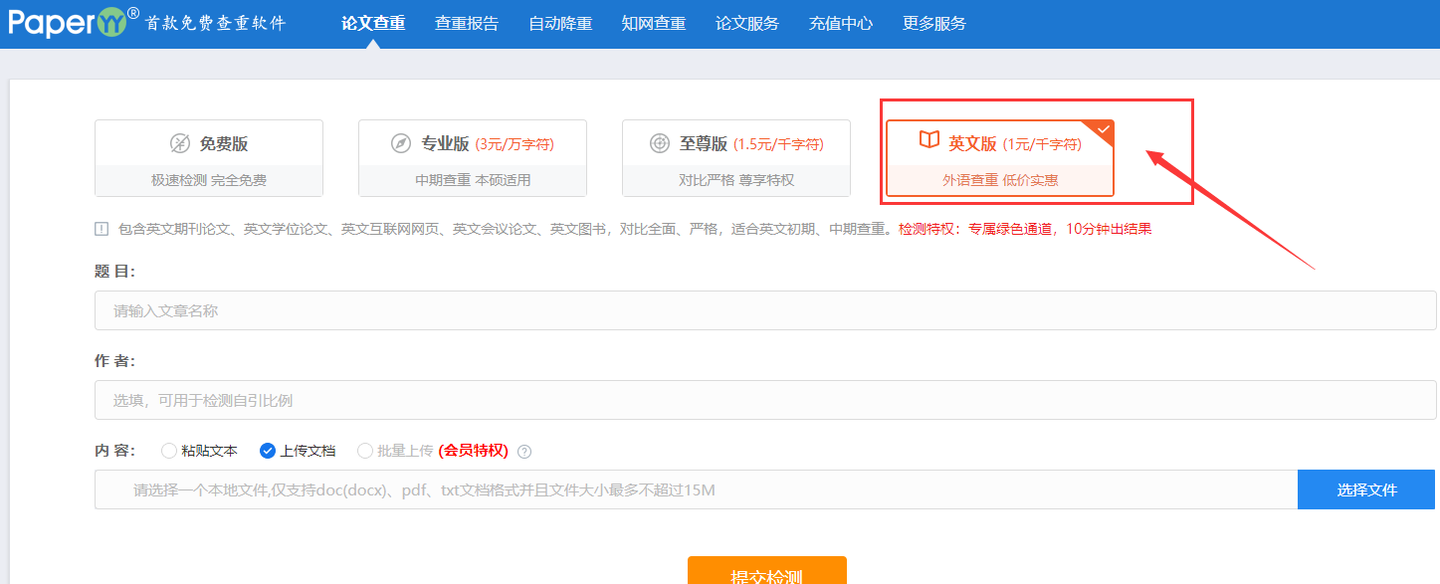Screen dimensions: 1440x584
Task: Click the info icon before the description text
Action: tap(101, 228)
